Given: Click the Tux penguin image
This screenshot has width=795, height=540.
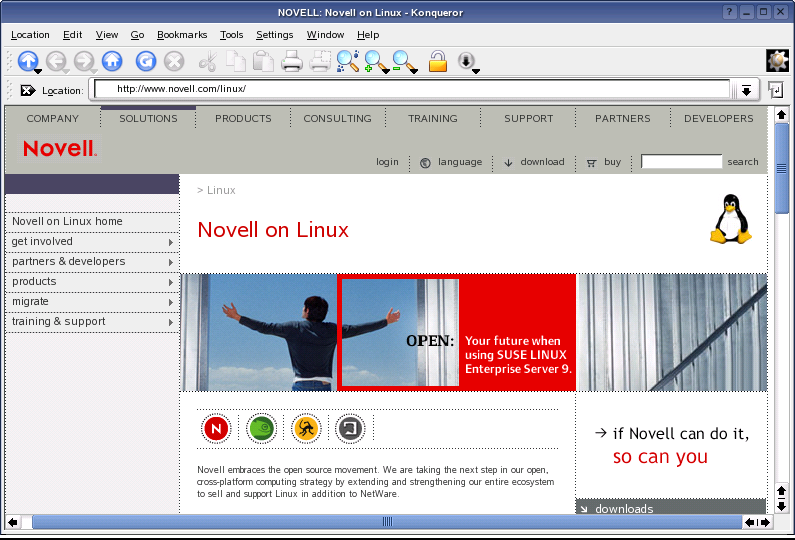Looking at the screenshot, I should [x=731, y=219].
